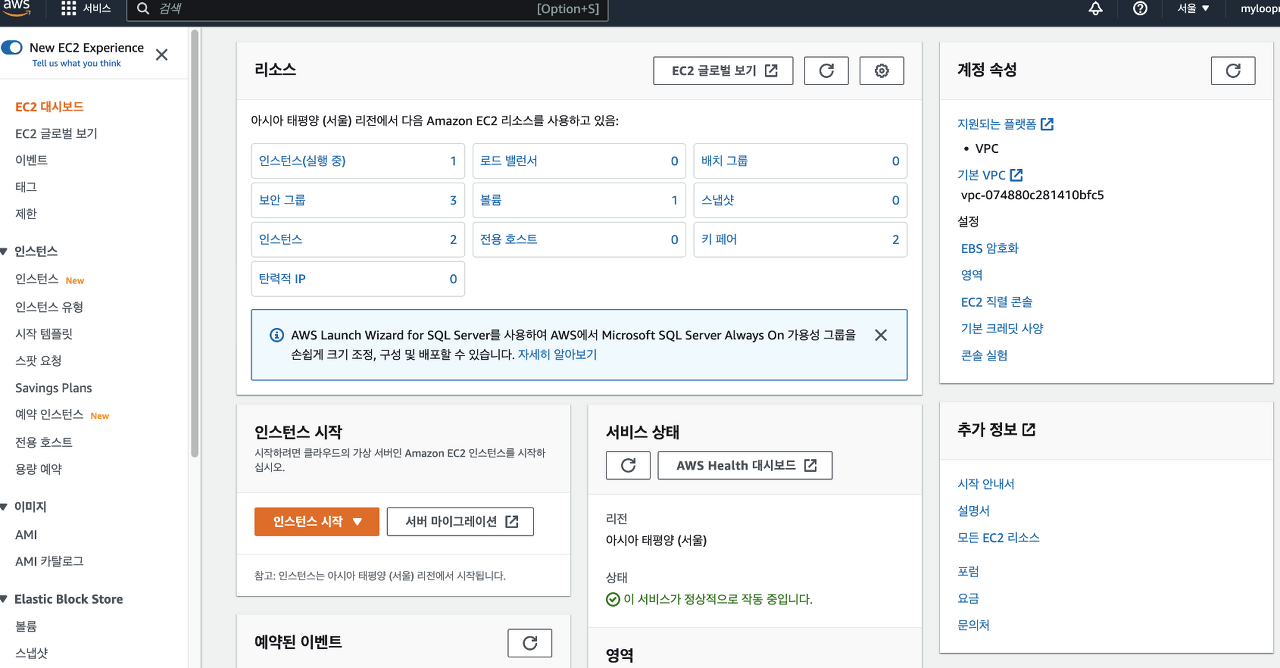Open the AWS home logo
1280x668 pixels.
(17, 8)
